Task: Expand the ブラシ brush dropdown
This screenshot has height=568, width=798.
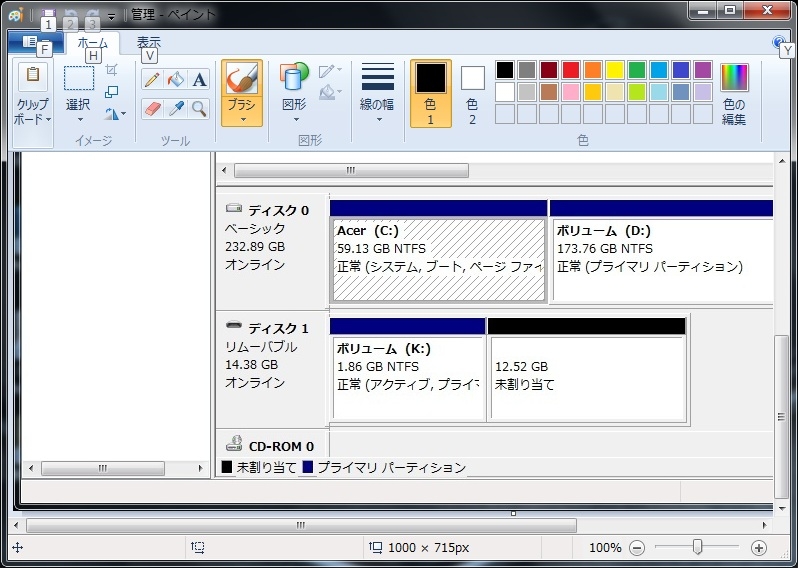Action: 242,119
